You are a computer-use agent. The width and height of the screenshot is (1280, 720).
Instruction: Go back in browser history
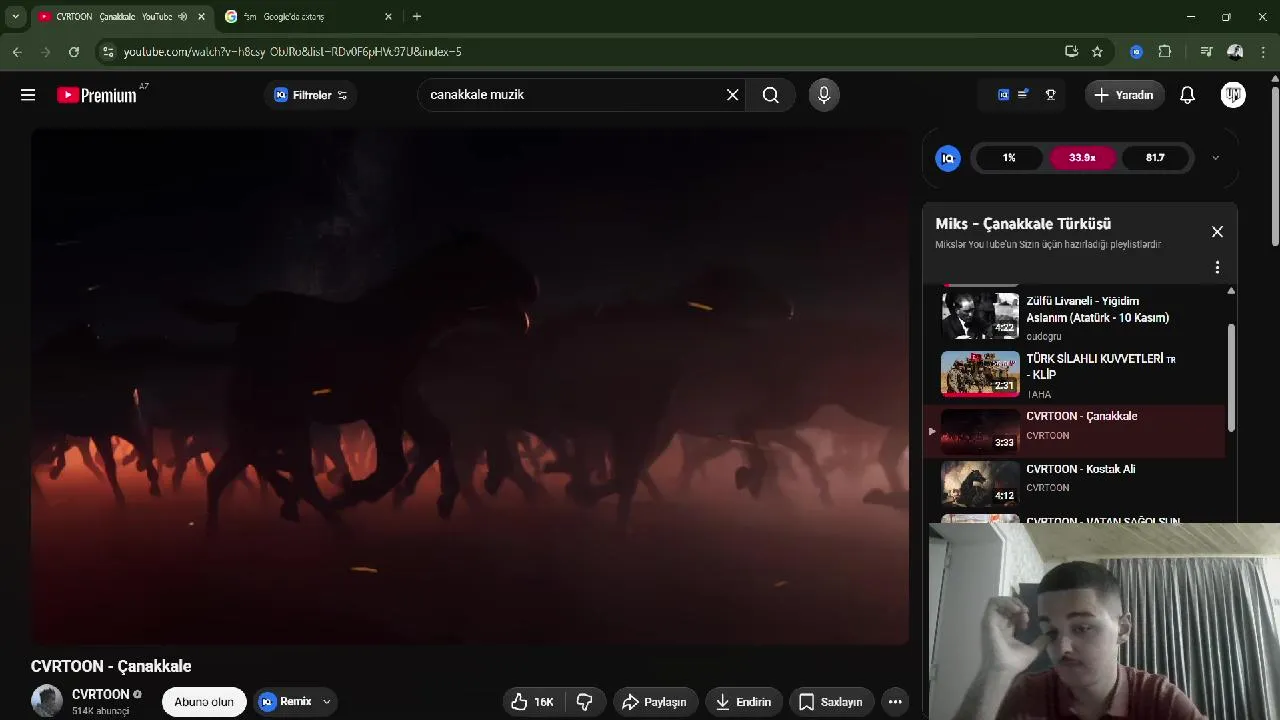coord(17,52)
